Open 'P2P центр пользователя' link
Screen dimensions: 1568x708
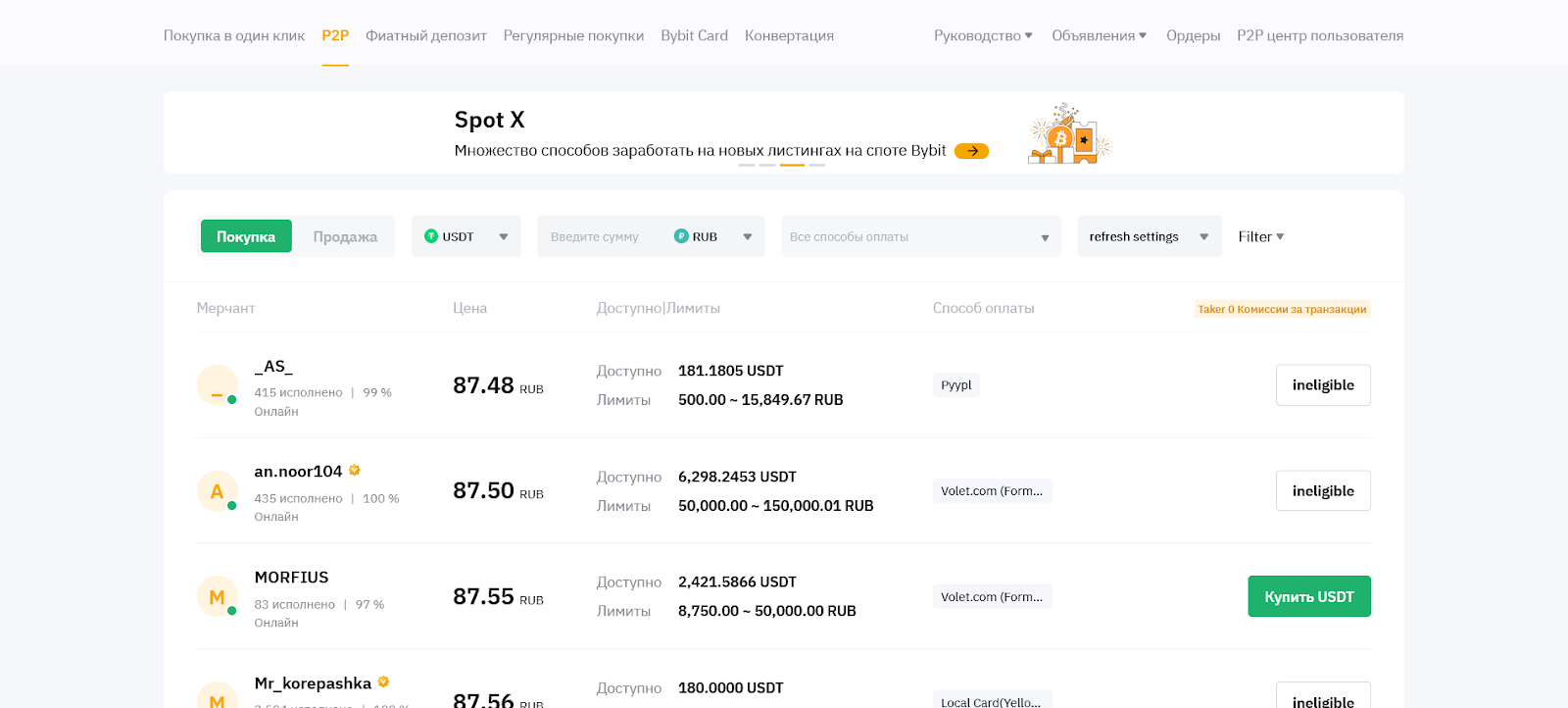pyautogui.click(x=1320, y=35)
